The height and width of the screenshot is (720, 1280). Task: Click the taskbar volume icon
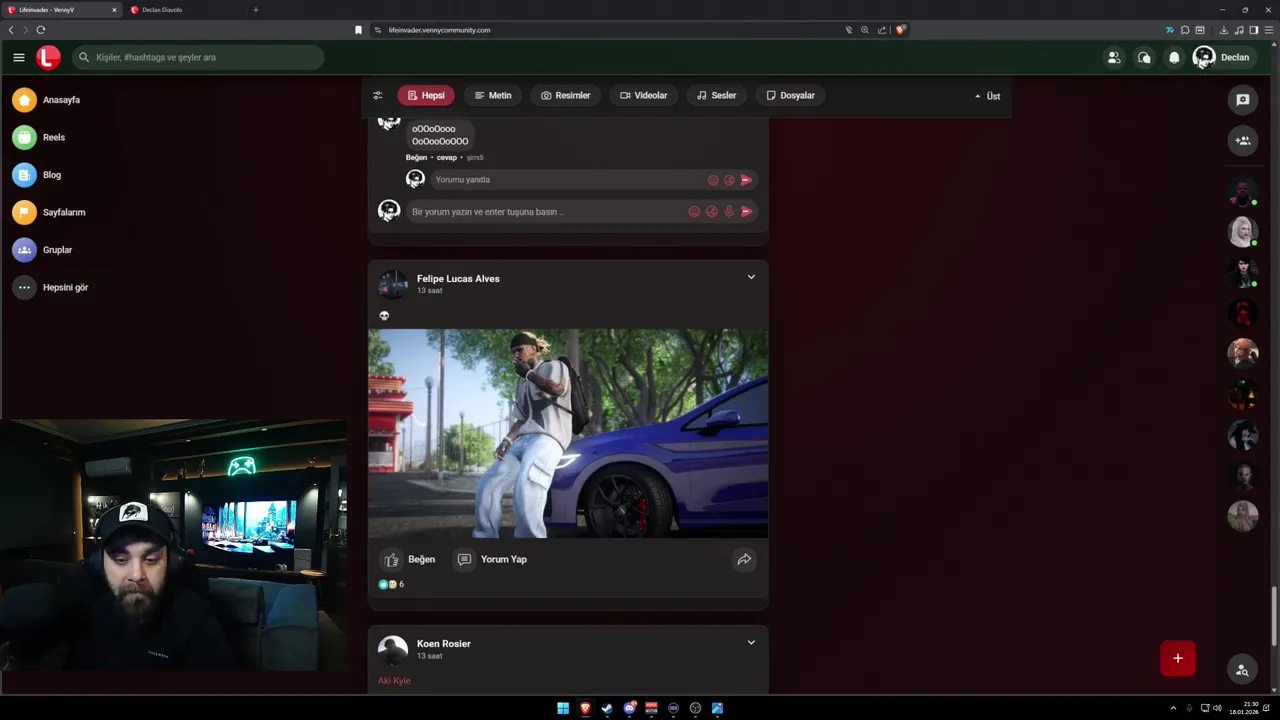(1217, 708)
